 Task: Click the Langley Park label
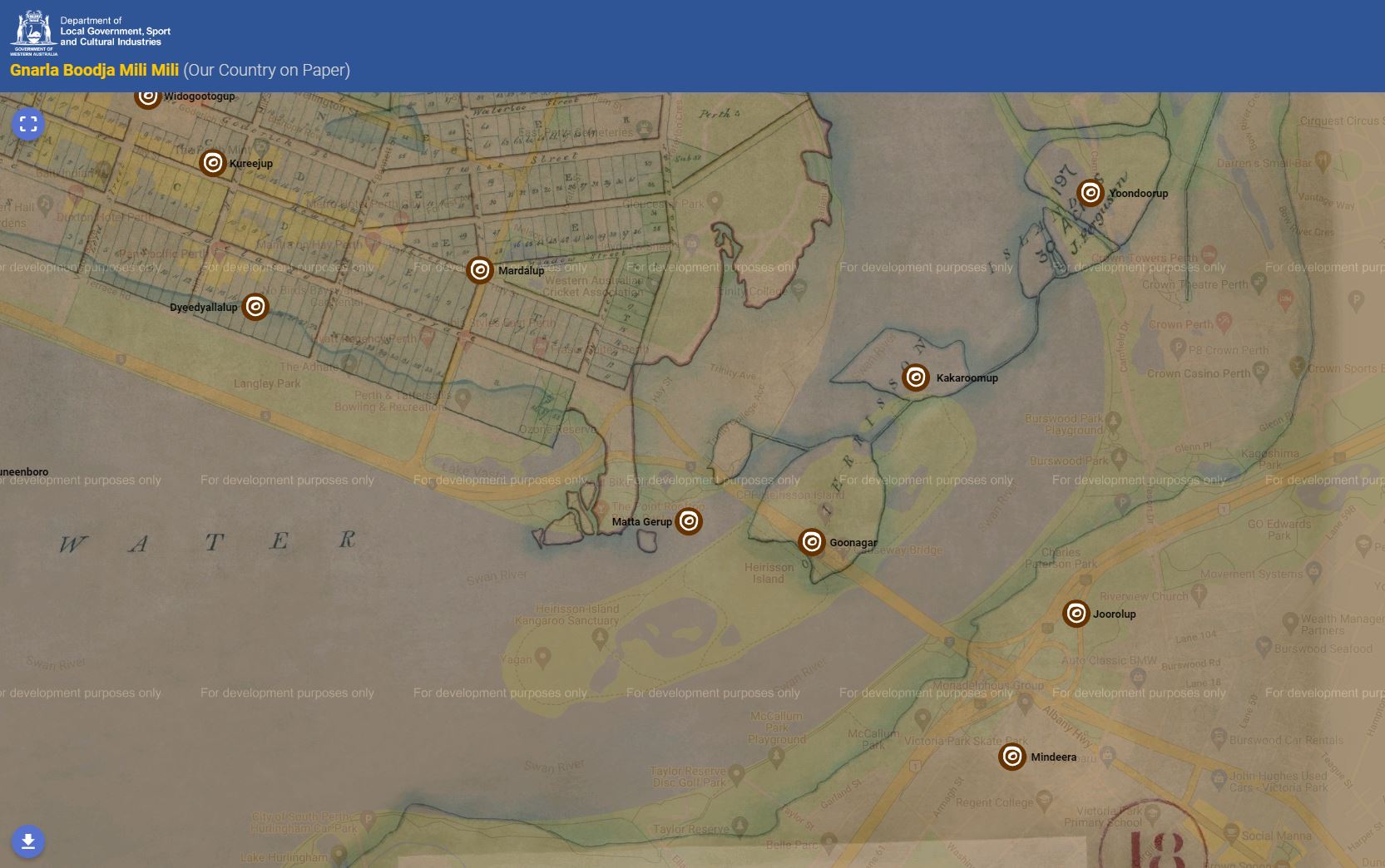coord(266,384)
